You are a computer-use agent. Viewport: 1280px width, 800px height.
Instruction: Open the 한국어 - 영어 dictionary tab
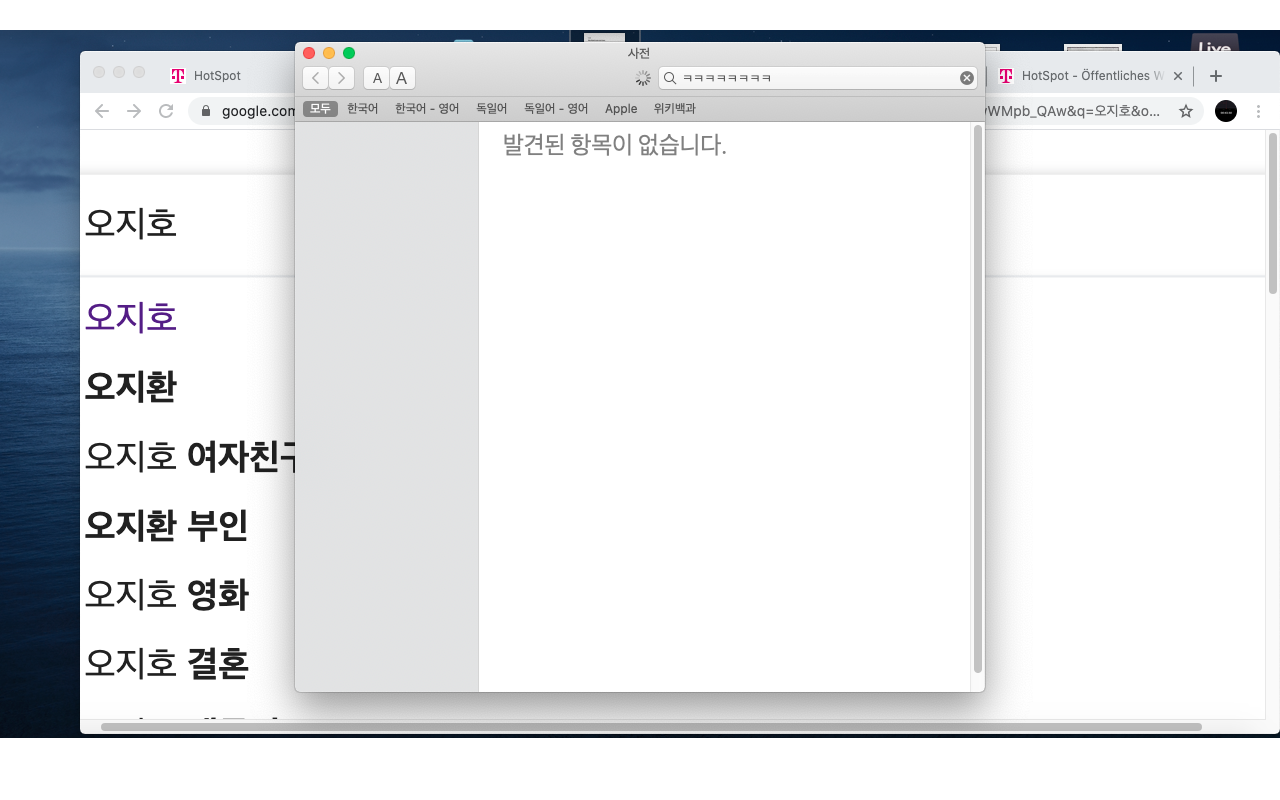[427, 109]
